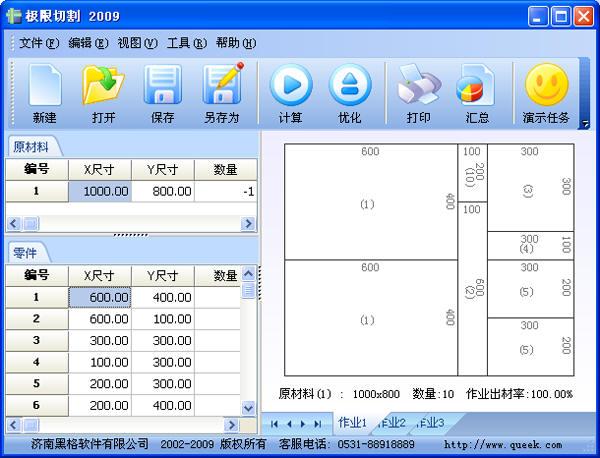This screenshot has height=458, width=600.
Task: Select parts row header 6
Action: (37, 405)
